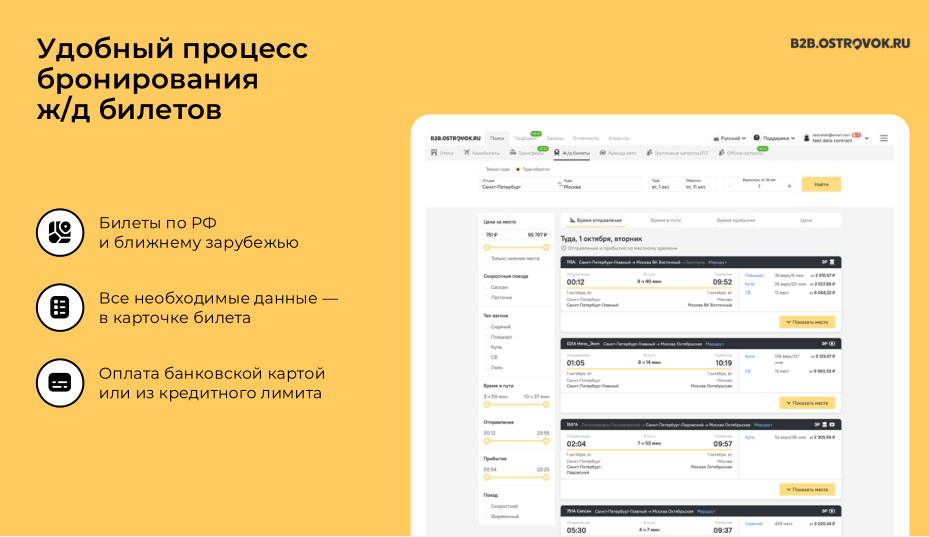929x537 pixels.
Task: Click the Ж/д билеты train icon
Action: pyautogui.click(x=557, y=153)
